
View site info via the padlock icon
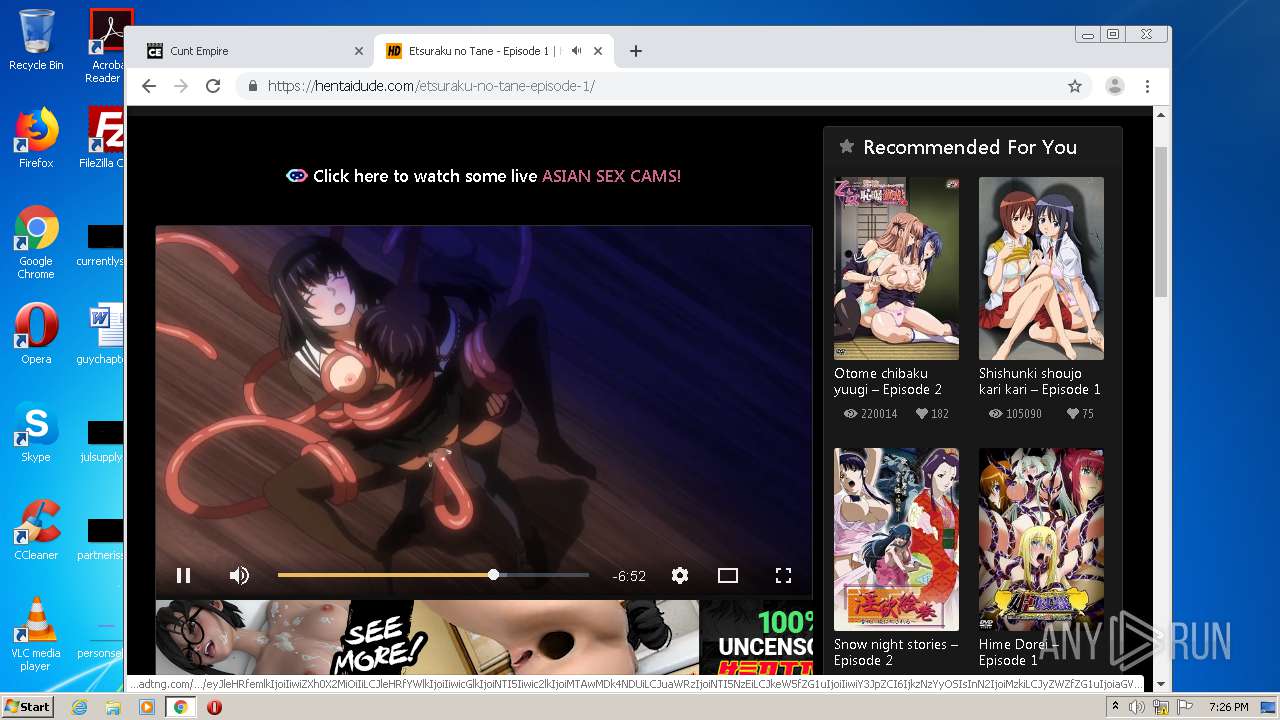pos(253,86)
